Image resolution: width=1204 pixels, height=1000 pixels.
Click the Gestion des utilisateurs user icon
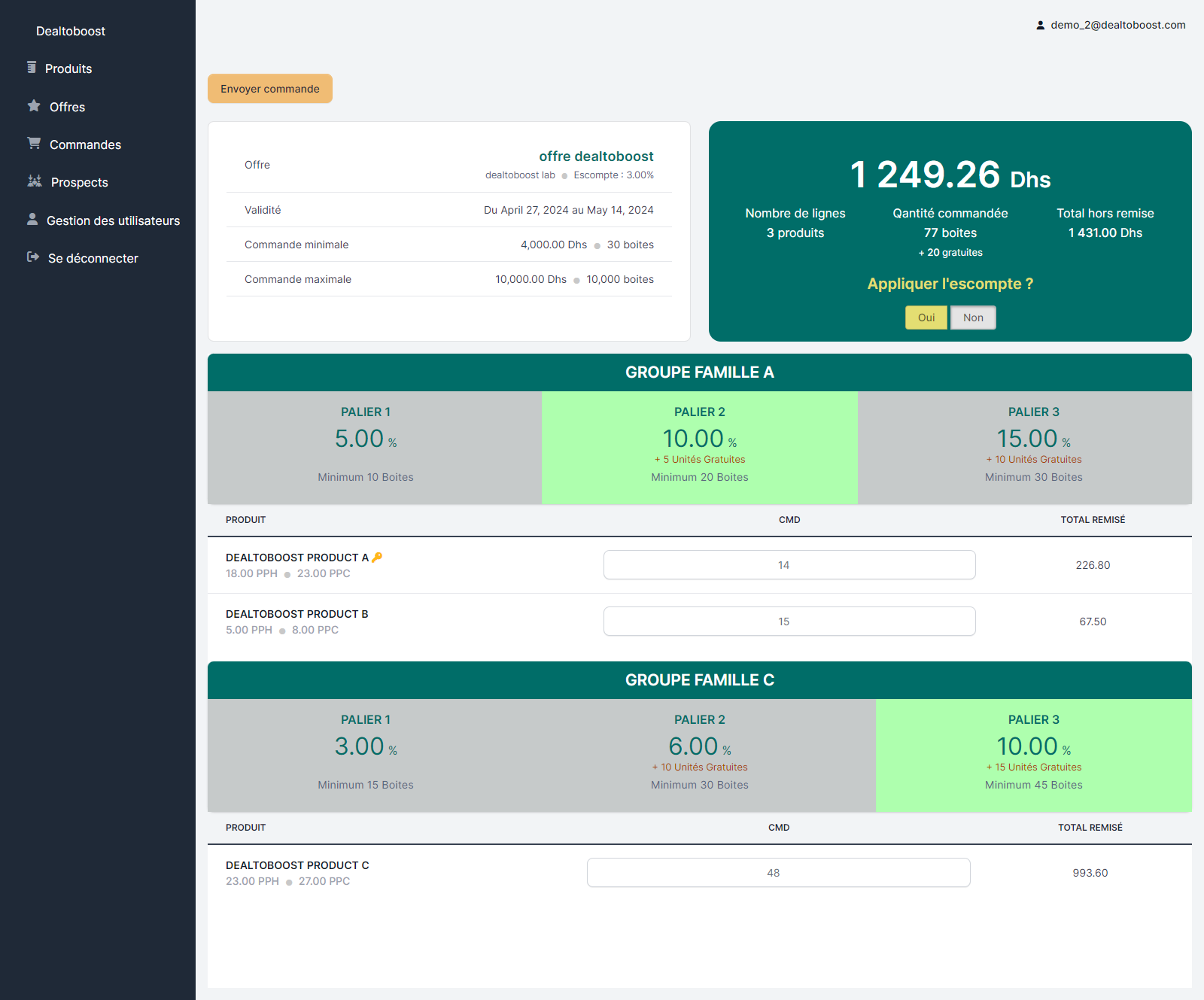32,219
